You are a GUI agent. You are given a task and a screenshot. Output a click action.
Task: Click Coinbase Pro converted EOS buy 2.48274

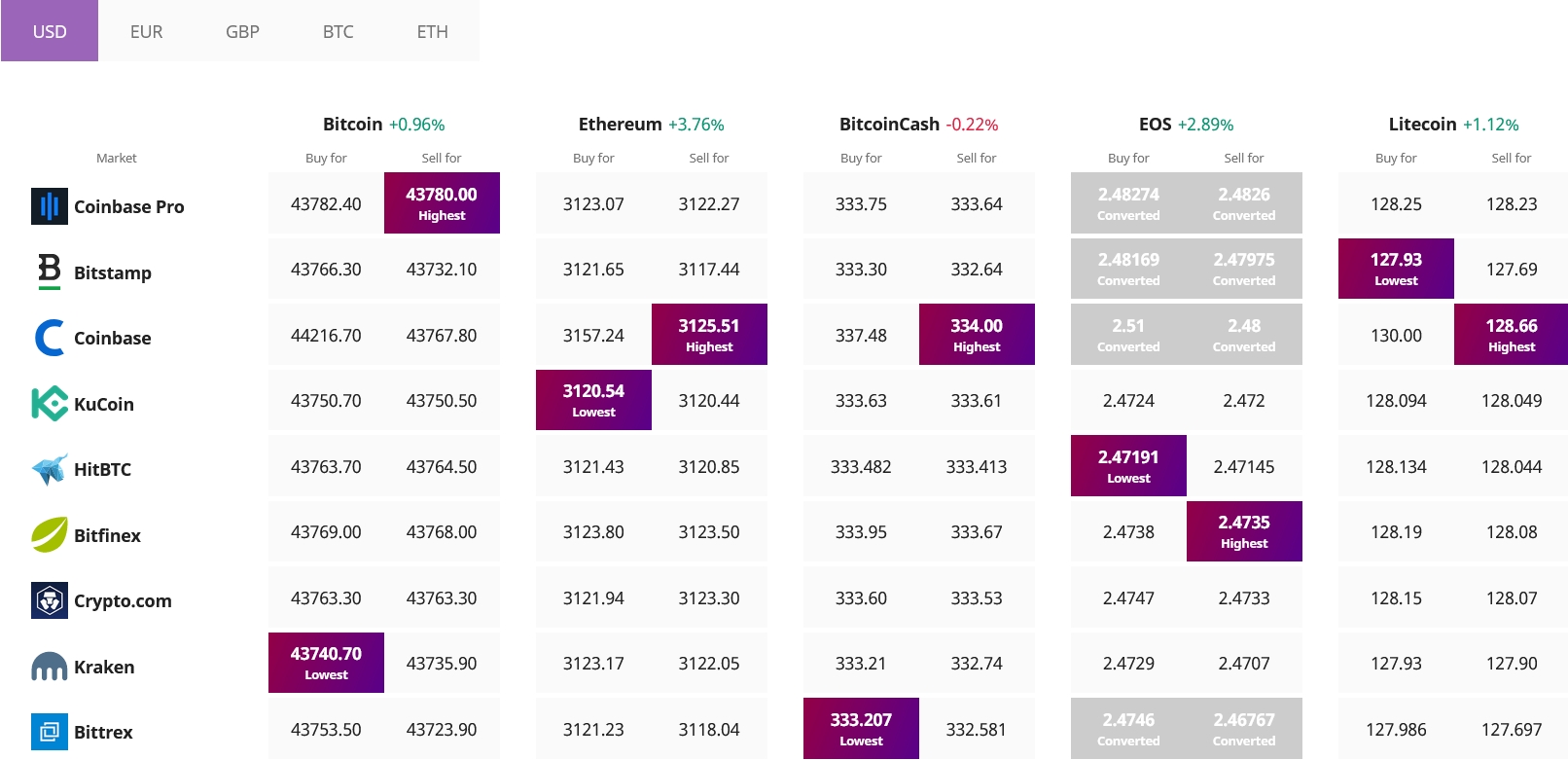[1128, 203]
